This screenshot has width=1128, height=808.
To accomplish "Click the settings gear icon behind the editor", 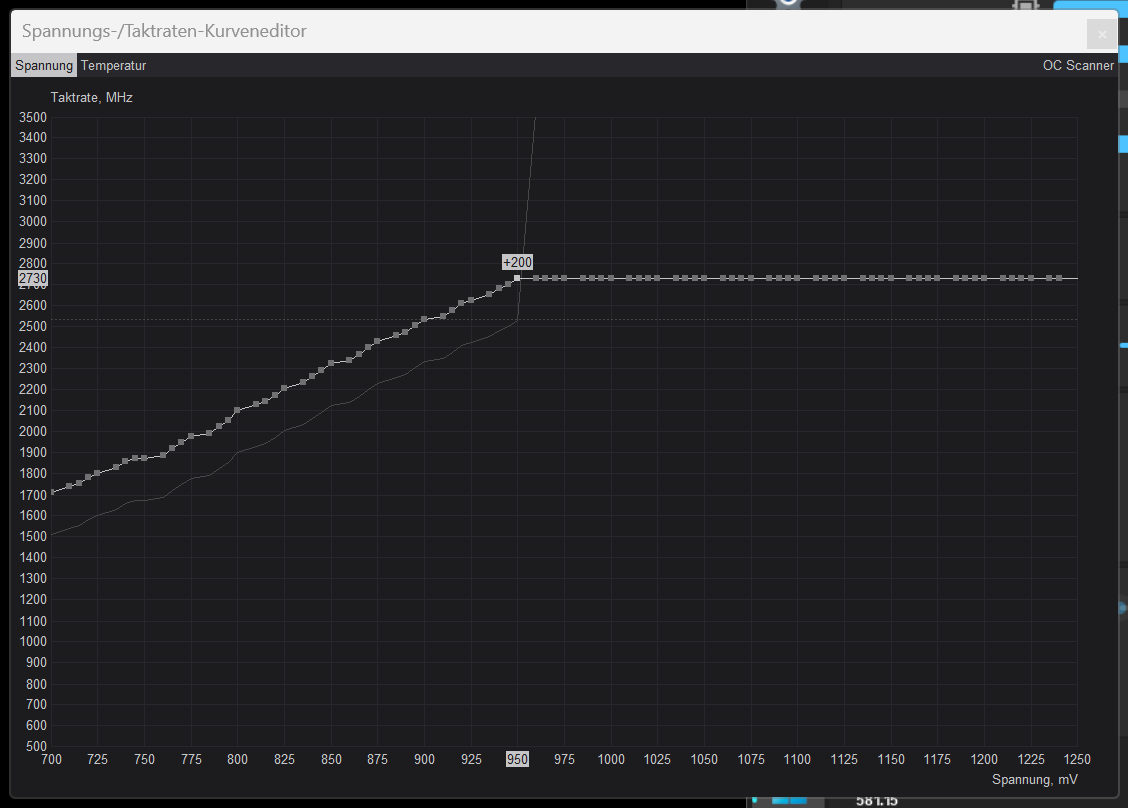I will pos(1027,4).
